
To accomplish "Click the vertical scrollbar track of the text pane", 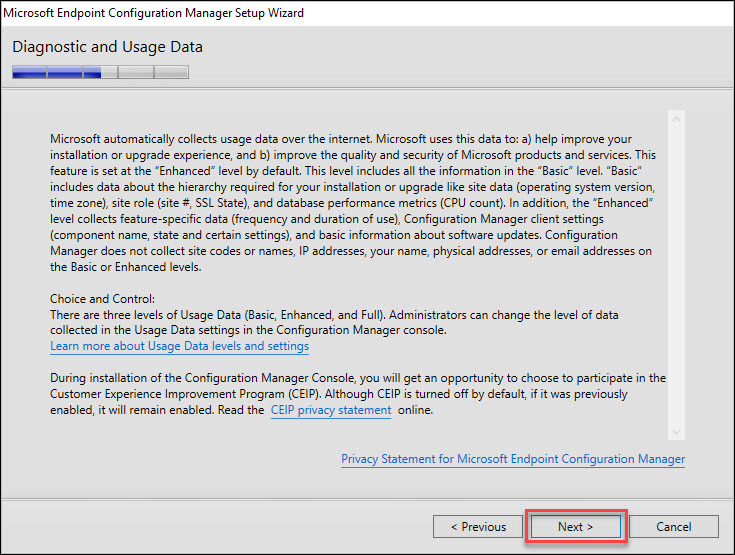I will [x=676, y=275].
